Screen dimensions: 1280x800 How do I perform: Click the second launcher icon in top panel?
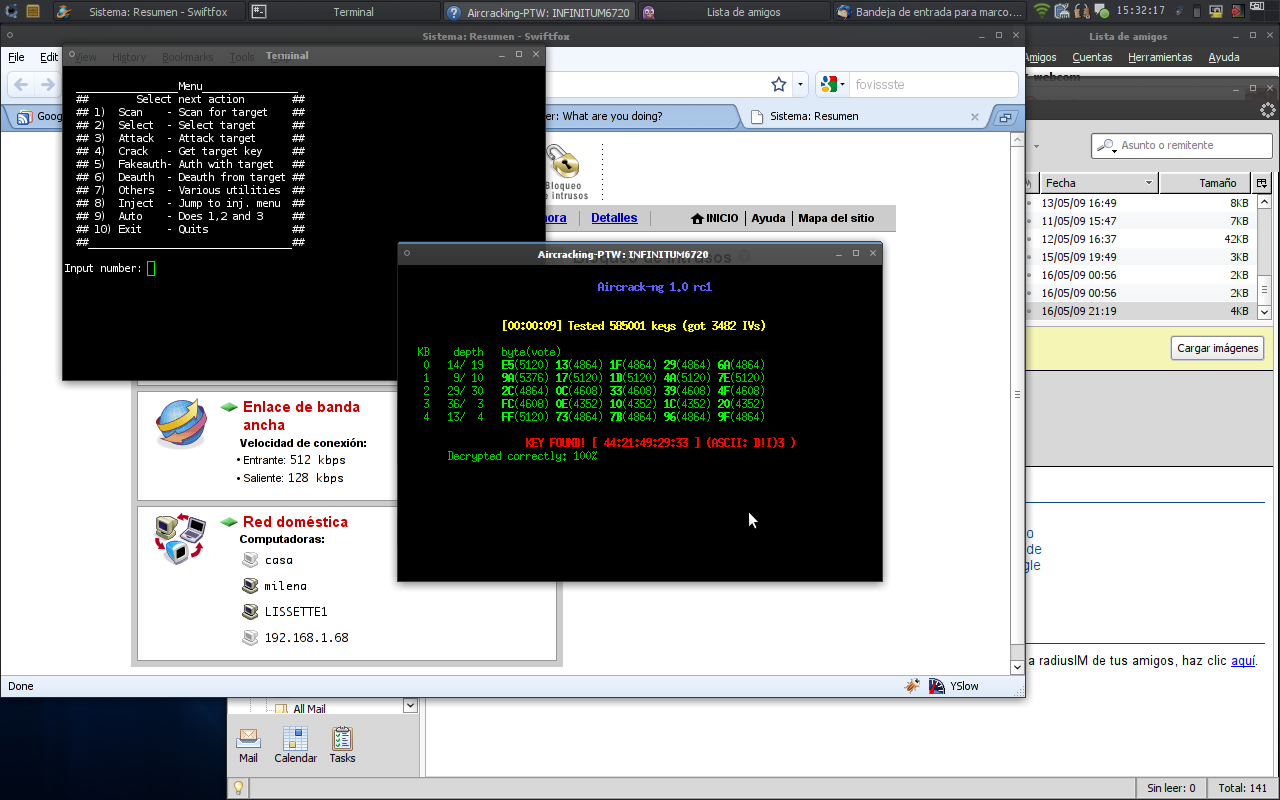pos(33,12)
